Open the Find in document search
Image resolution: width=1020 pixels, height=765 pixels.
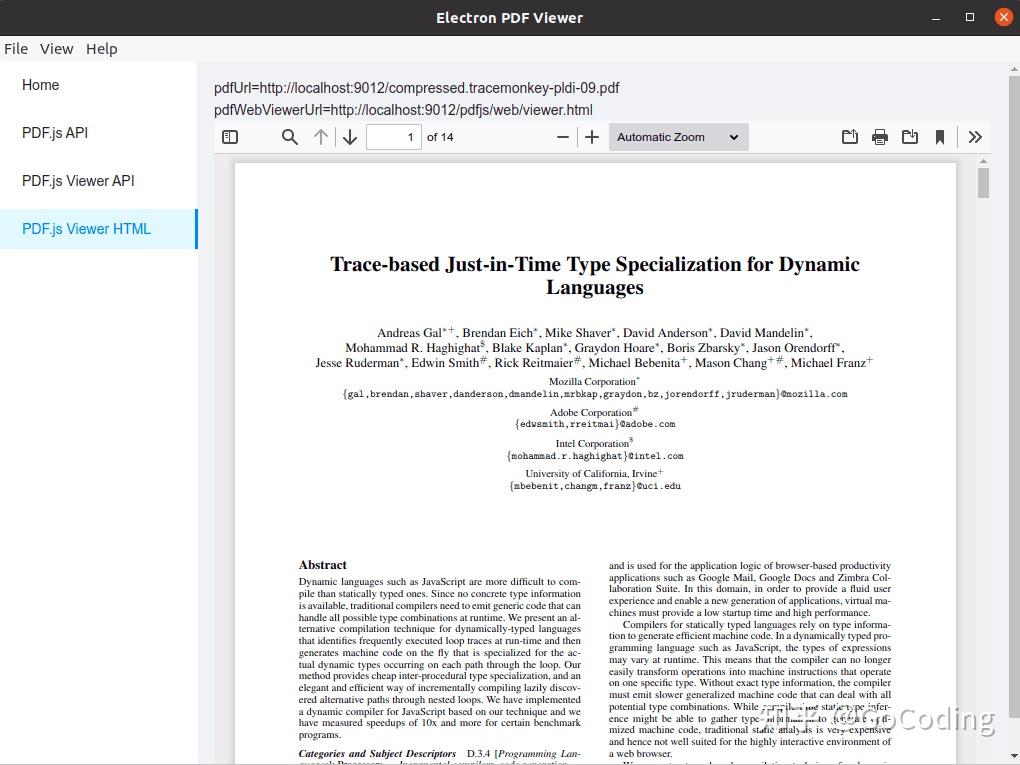(290, 137)
